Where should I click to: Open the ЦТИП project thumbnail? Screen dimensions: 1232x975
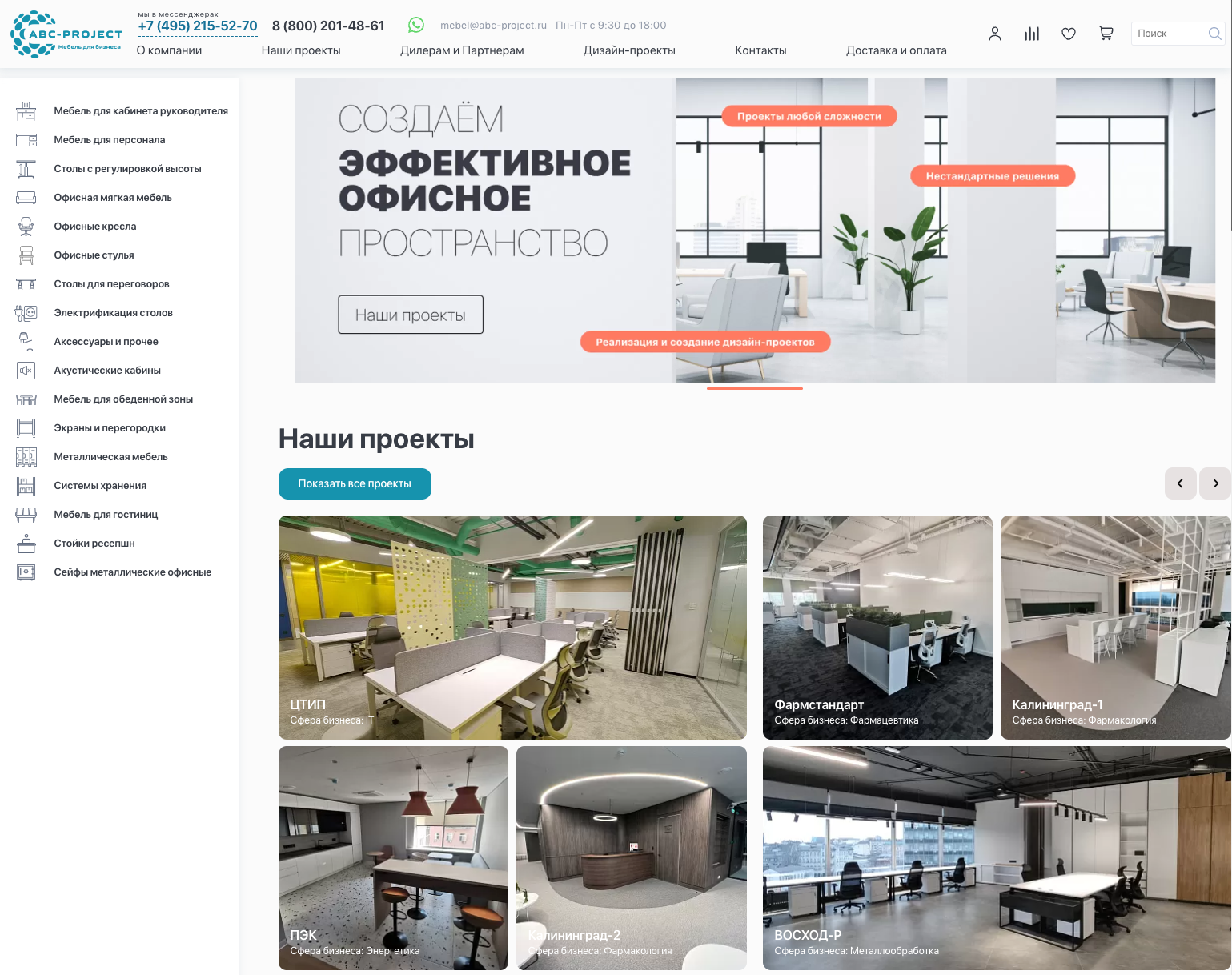[512, 627]
